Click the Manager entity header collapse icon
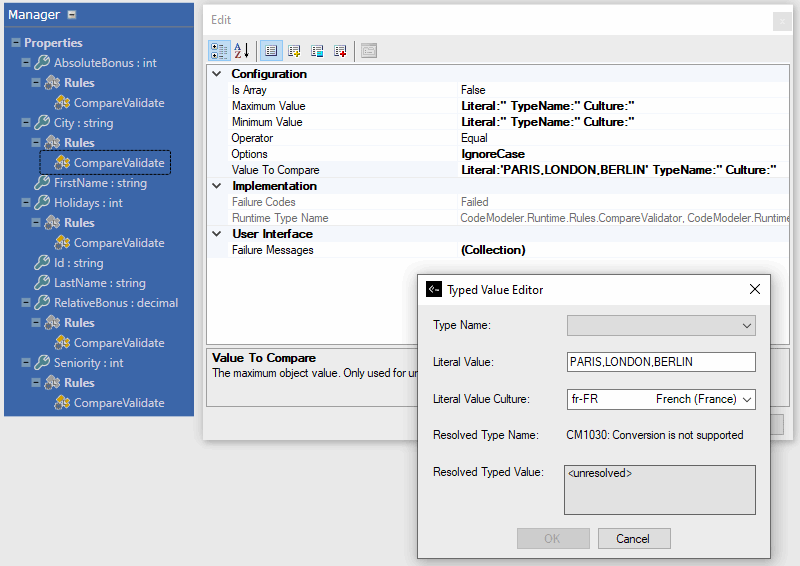800x566 pixels. [x=72, y=15]
